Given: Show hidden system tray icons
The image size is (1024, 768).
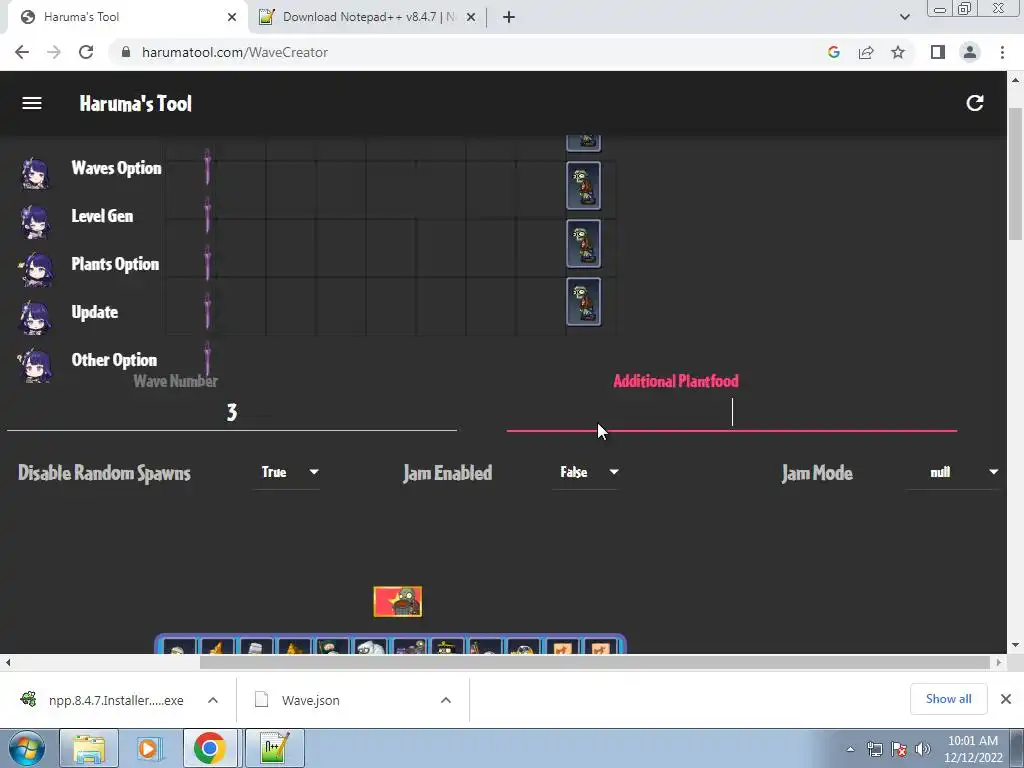Looking at the screenshot, I should pos(850,749).
